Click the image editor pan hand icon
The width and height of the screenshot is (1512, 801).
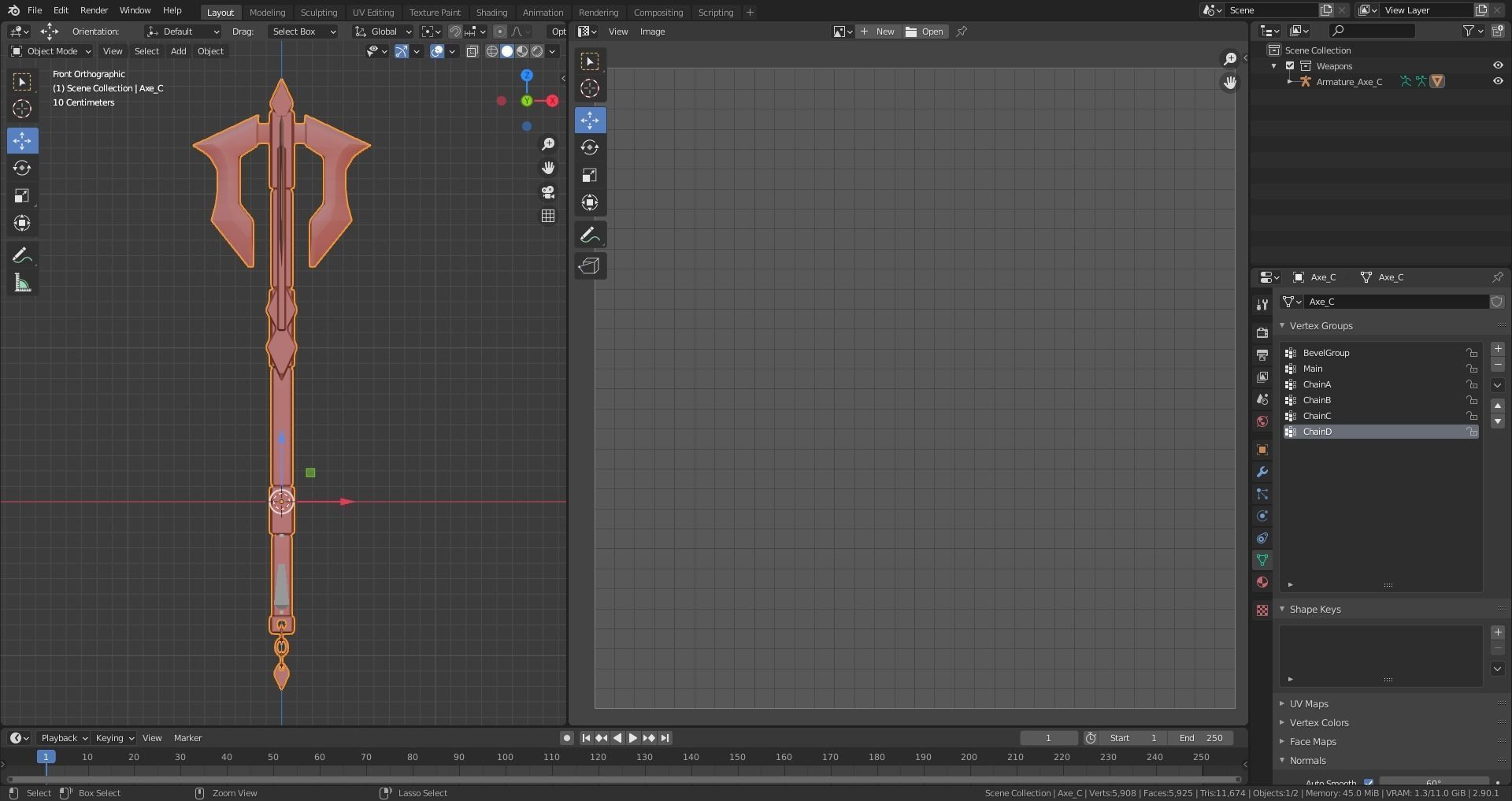point(1230,83)
